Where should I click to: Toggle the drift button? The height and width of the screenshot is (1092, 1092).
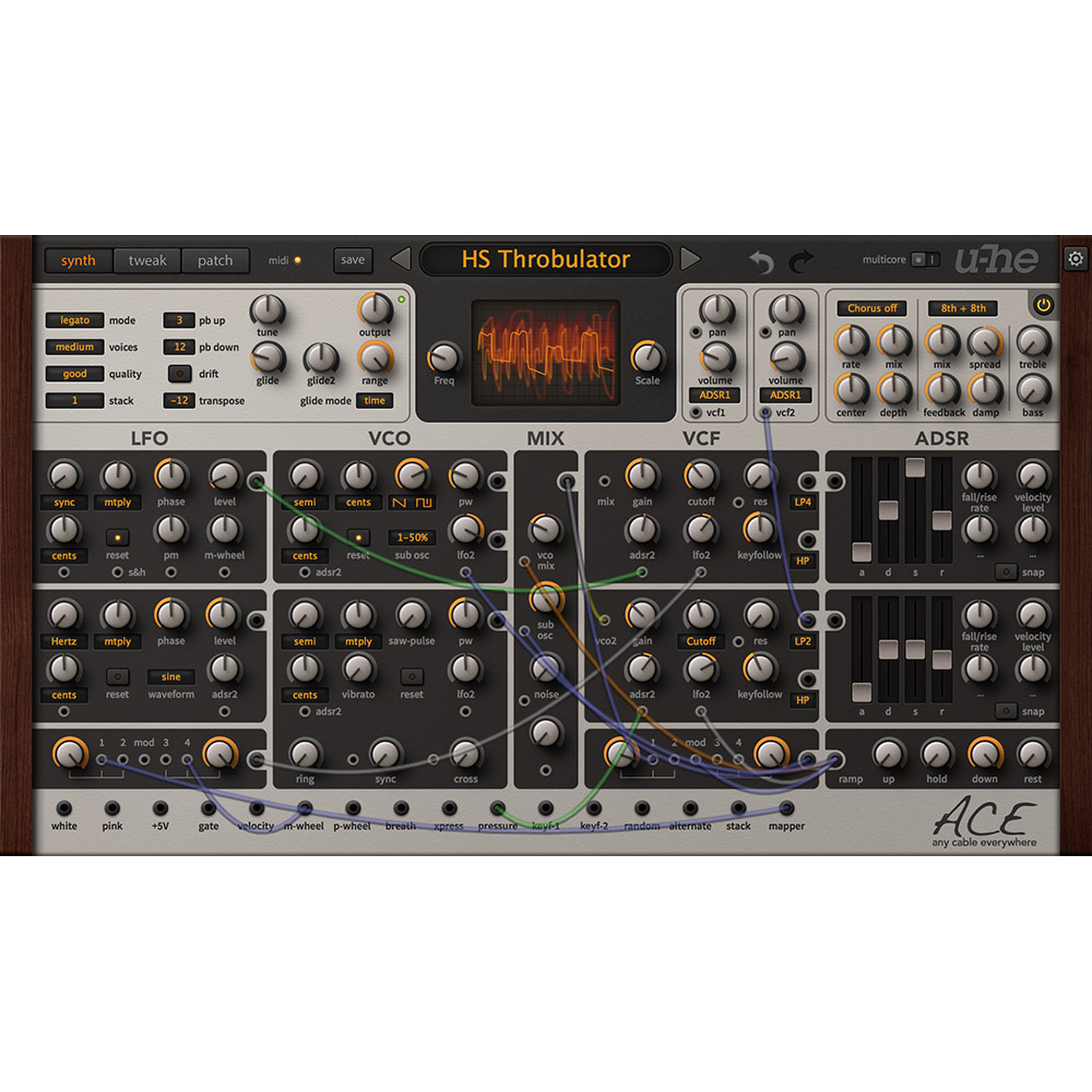coord(180,374)
